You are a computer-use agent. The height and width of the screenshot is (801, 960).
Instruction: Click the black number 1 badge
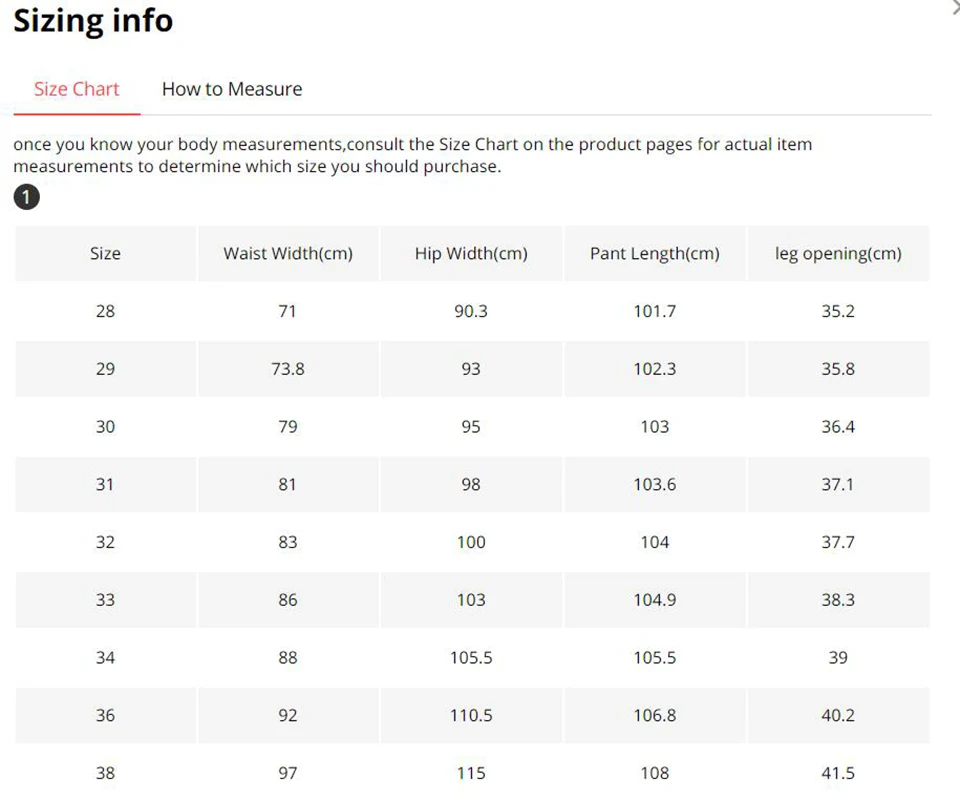pos(27,198)
